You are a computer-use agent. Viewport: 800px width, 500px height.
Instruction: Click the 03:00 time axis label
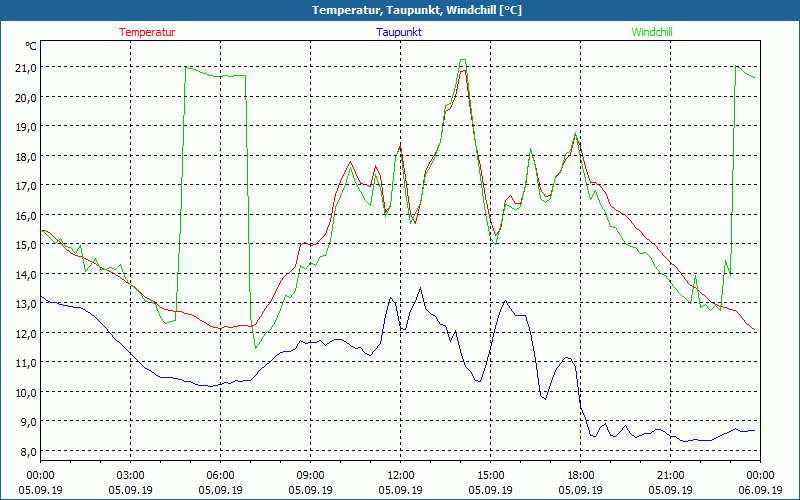tap(131, 476)
